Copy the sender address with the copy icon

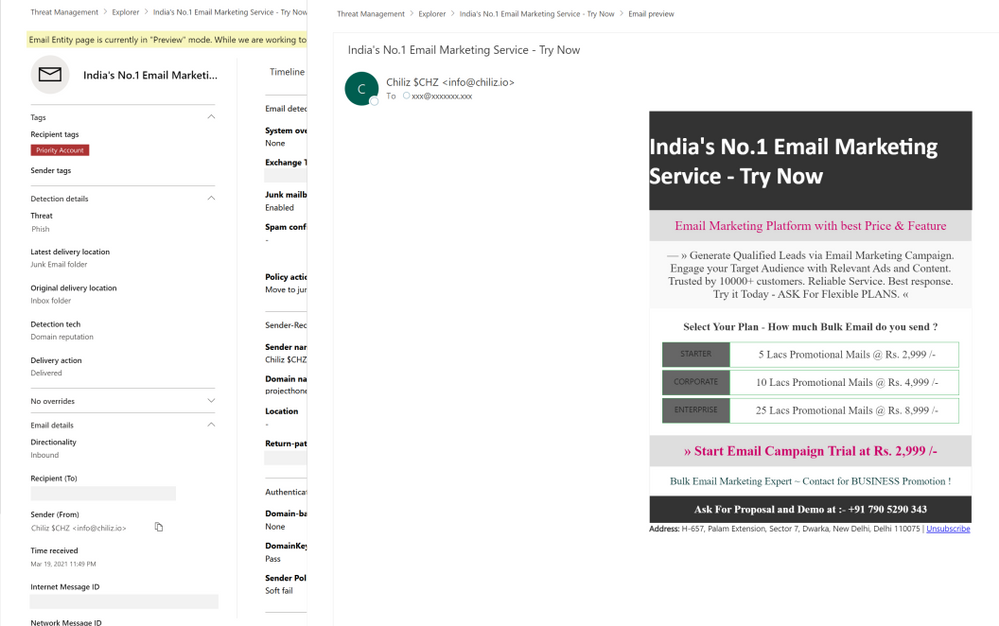159,527
